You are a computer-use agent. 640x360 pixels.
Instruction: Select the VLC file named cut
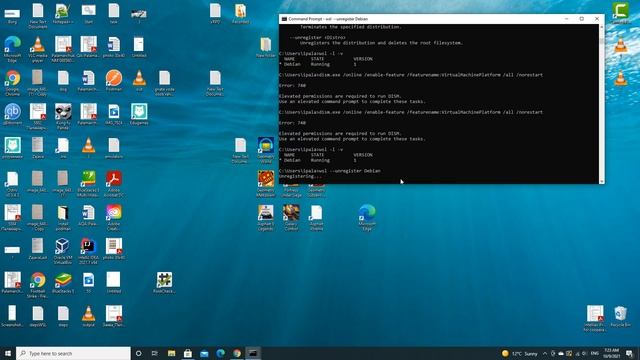coord(139,80)
